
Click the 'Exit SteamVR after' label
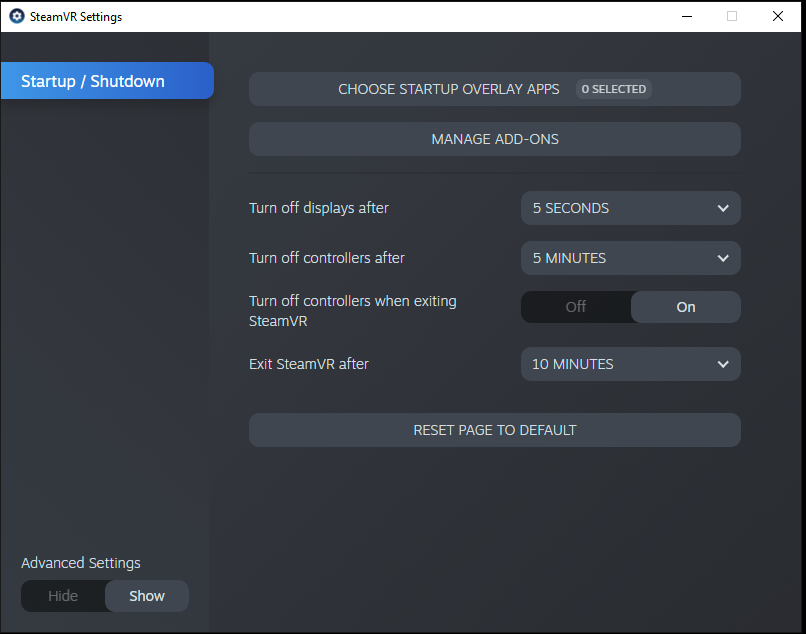pyautogui.click(x=309, y=364)
